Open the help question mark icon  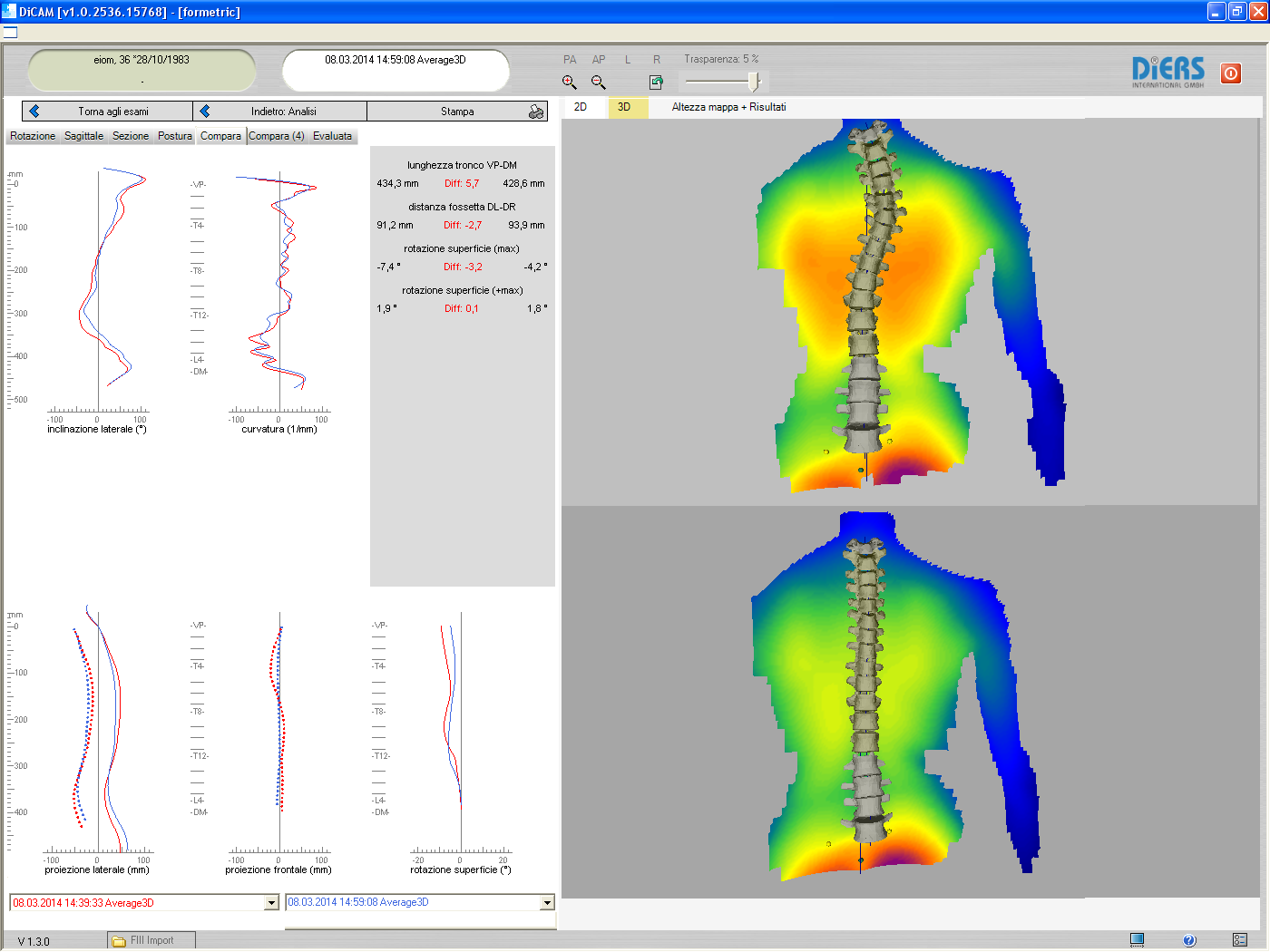click(1189, 940)
